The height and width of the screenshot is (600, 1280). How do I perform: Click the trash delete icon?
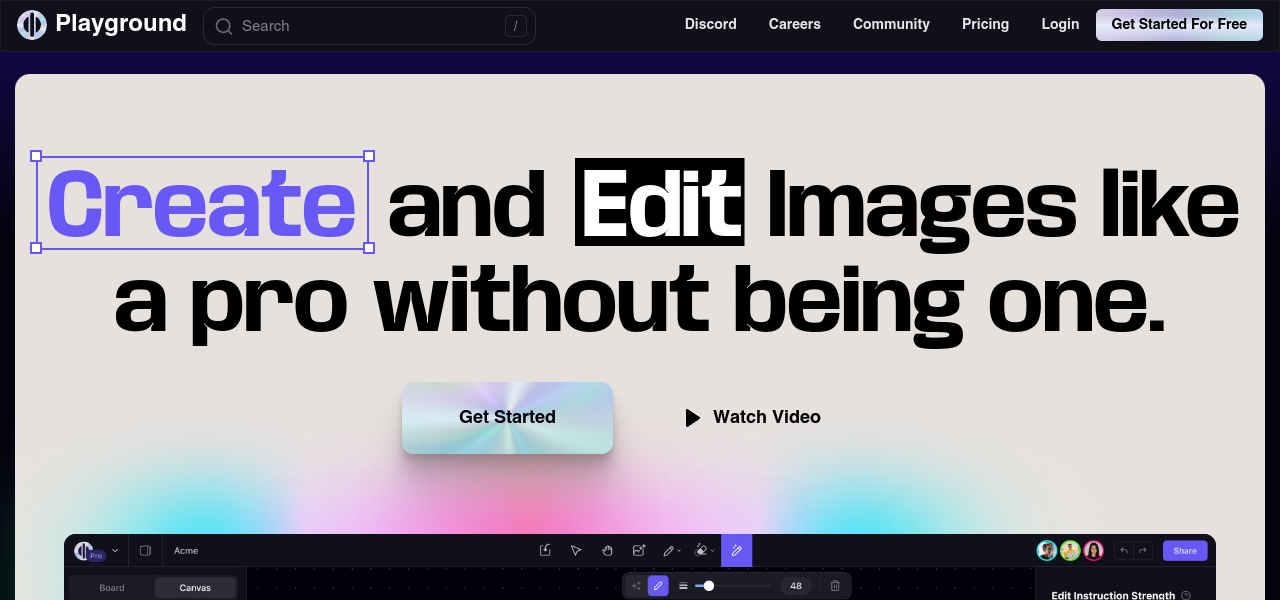[835, 586]
